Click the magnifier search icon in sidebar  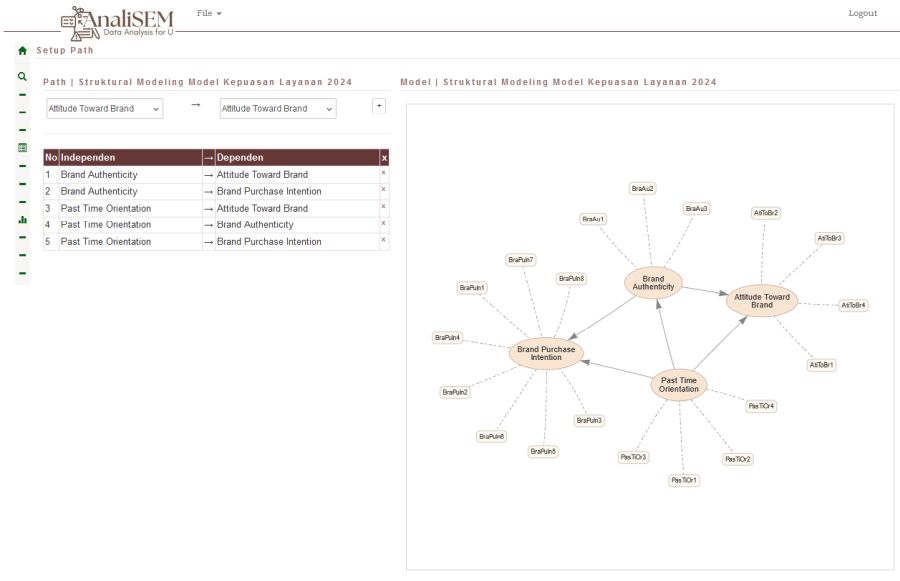pos(23,75)
